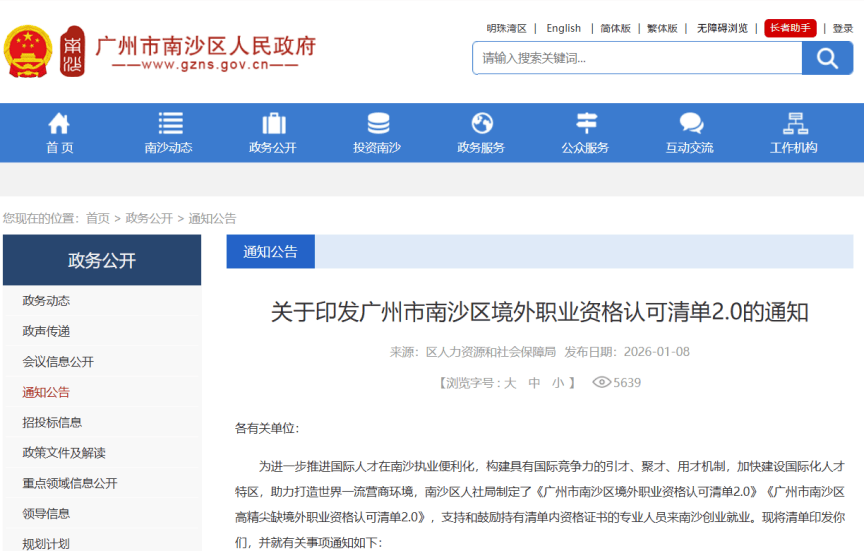Switch site language to English
Screen dimensions: 864x551
(563, 28)
